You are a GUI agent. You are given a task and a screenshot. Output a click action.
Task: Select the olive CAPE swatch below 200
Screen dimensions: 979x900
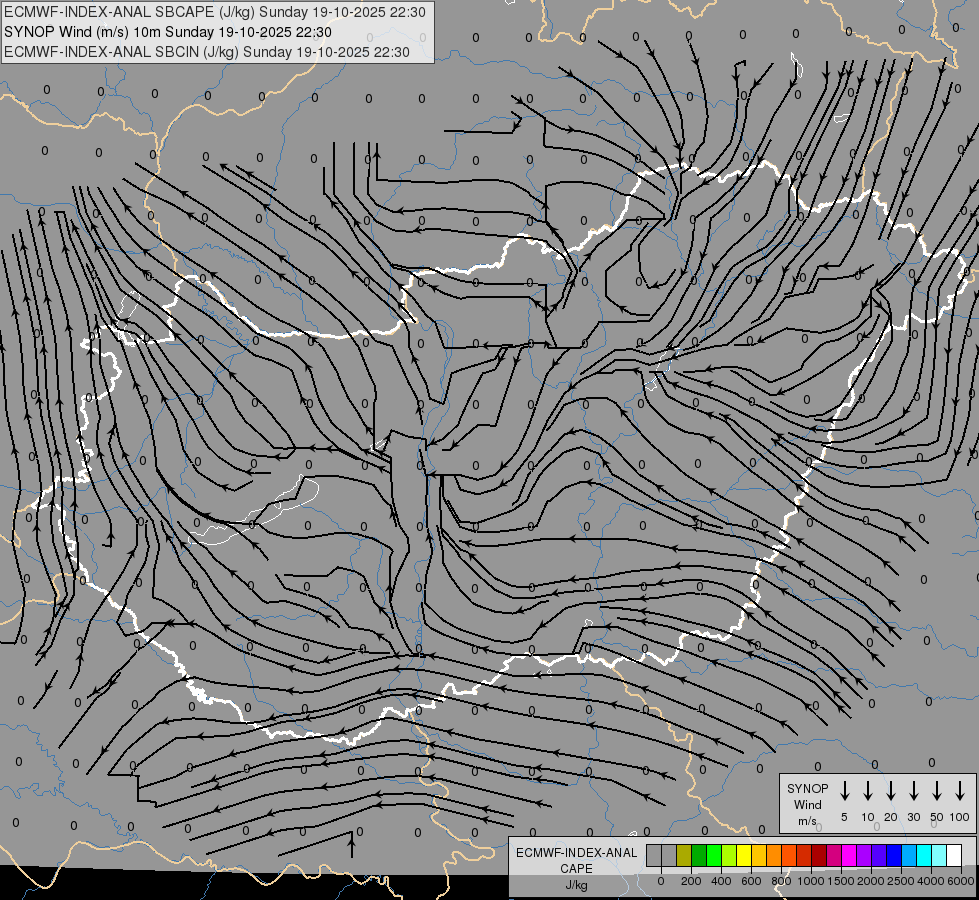(x=684, y=856)
